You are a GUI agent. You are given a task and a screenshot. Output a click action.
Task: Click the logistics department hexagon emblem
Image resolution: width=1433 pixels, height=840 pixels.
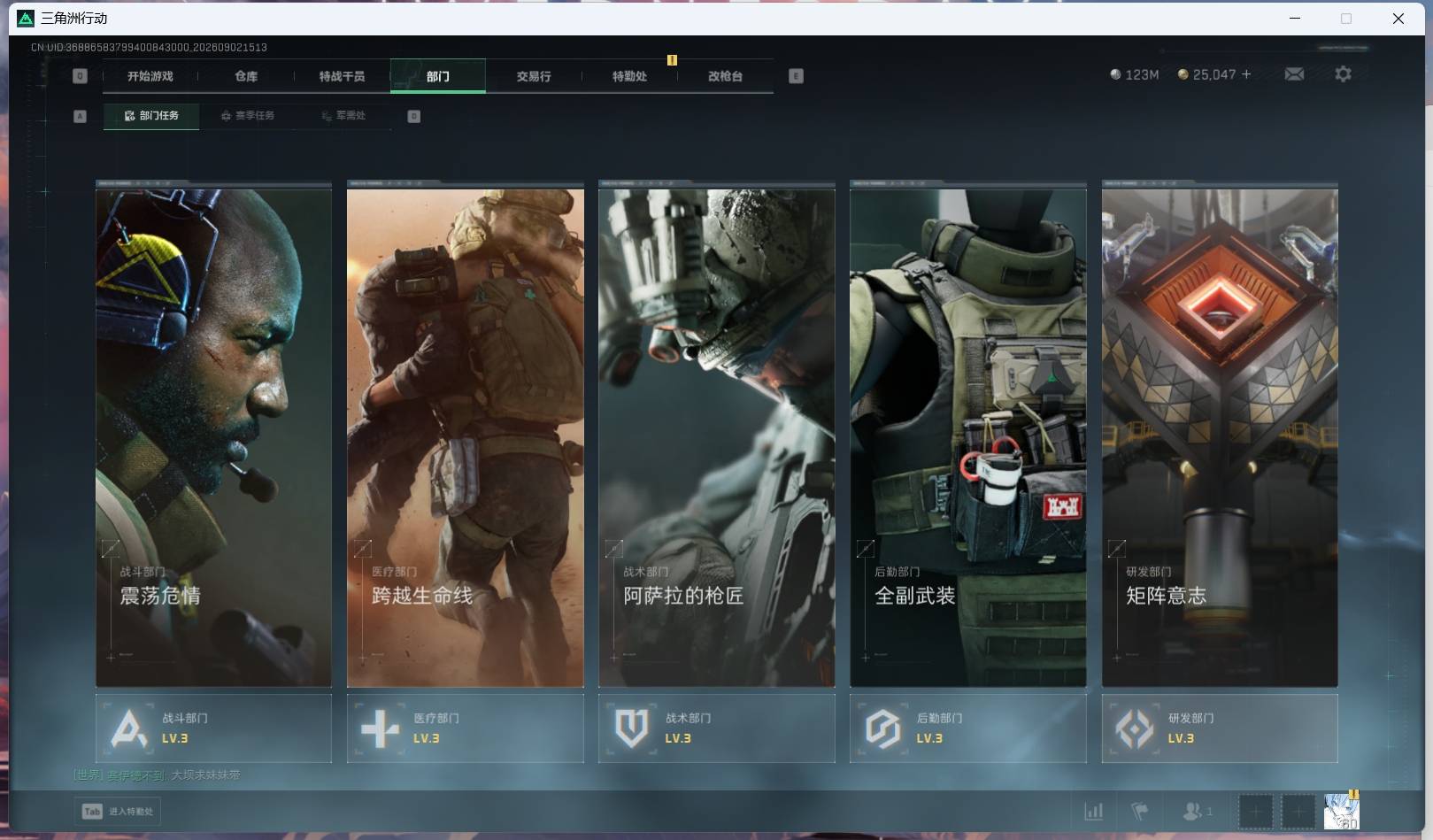[883, 729]
